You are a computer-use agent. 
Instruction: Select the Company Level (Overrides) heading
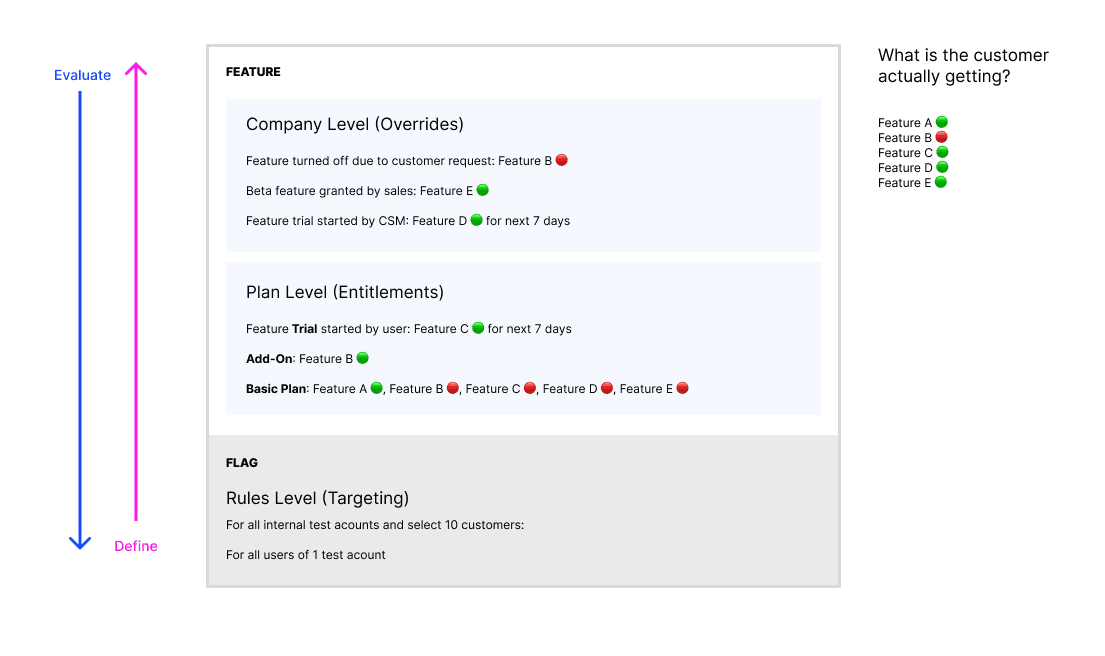[x=355, y=125]
